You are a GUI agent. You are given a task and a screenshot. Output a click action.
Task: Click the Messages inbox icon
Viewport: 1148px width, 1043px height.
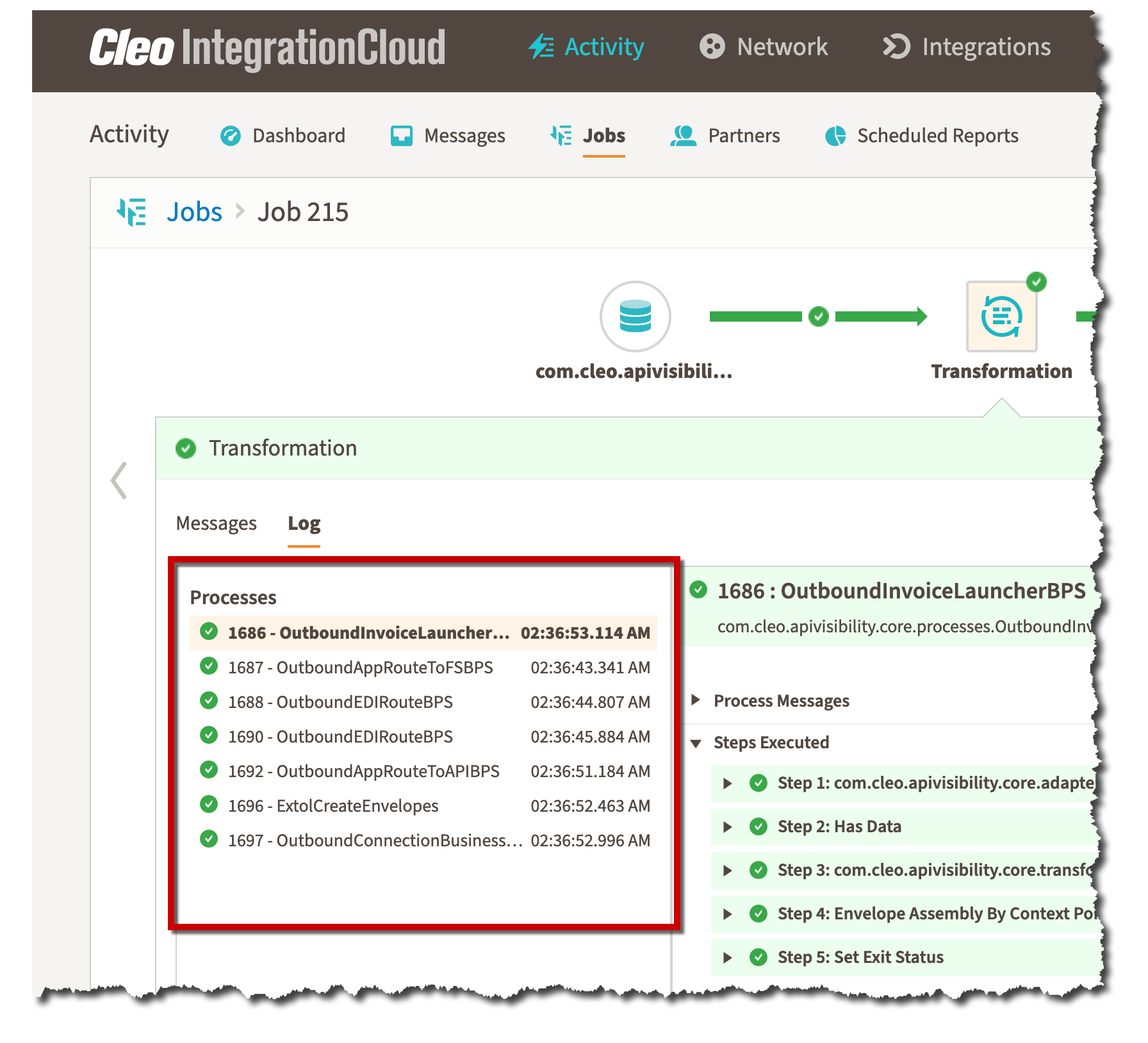point(402,136)
